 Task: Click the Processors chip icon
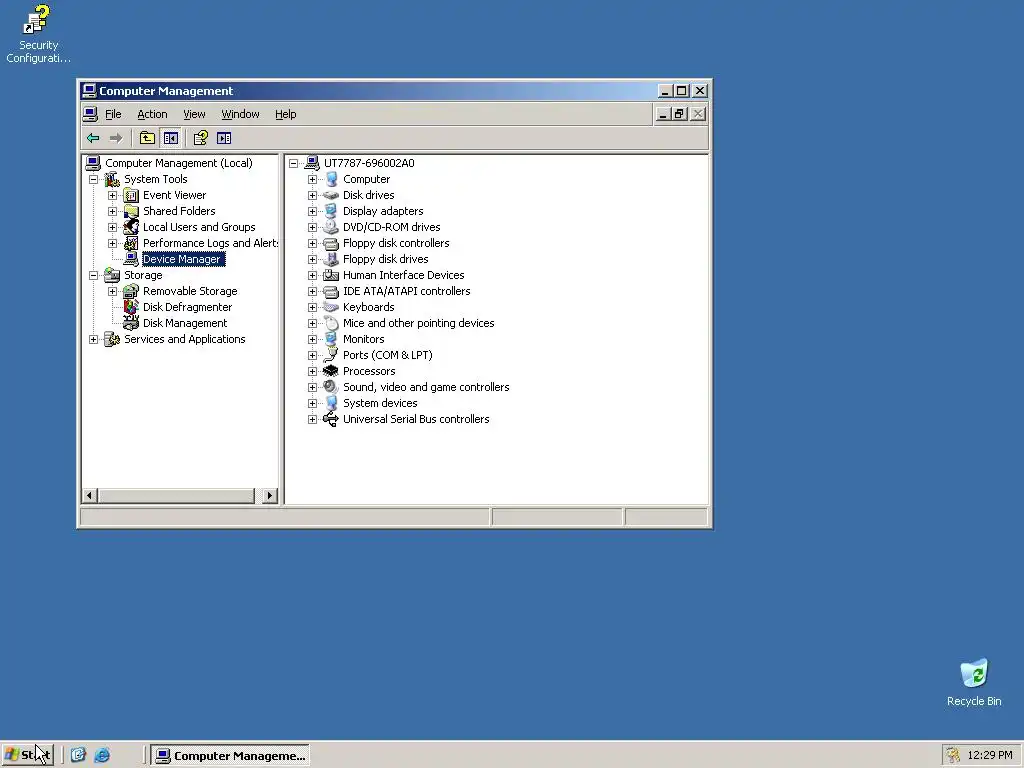[331, 371]
